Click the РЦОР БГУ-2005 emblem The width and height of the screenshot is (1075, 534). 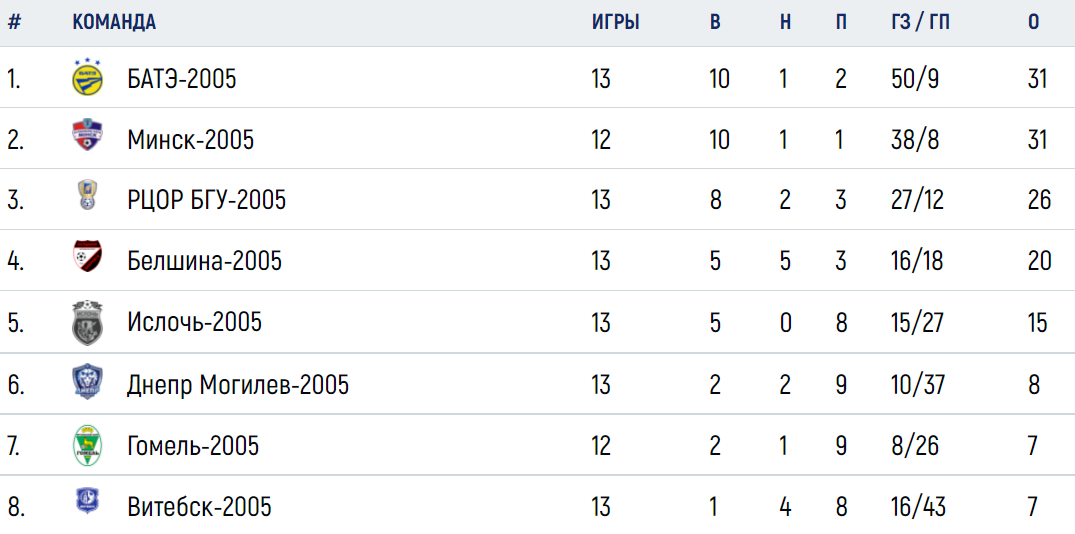pos(88,195)
